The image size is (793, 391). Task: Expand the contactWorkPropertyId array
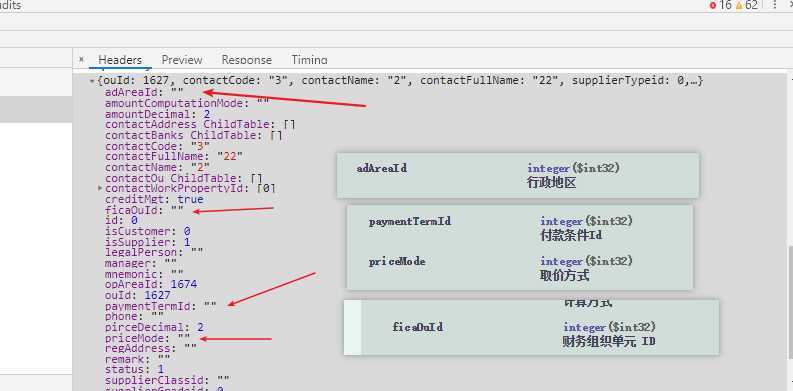click(x=100, y=188)
